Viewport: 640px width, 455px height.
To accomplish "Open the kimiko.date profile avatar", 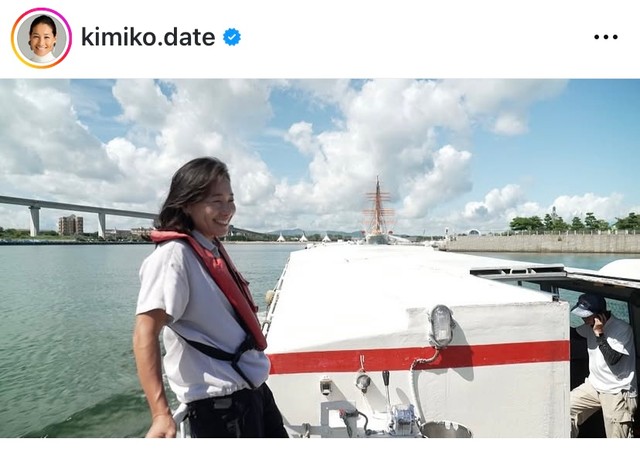I will 42,38.
